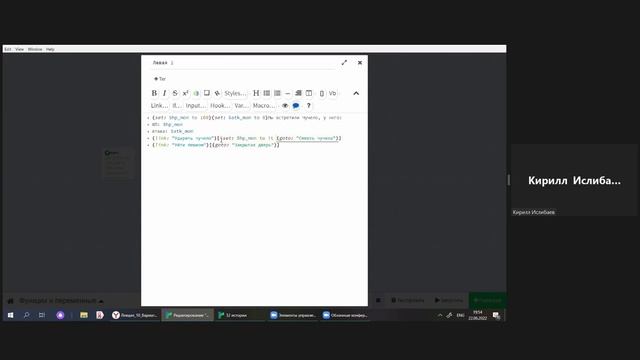Switch to the Yandex Browser window
This screenshot has height=360, width=640.
(x=135, y=315)
